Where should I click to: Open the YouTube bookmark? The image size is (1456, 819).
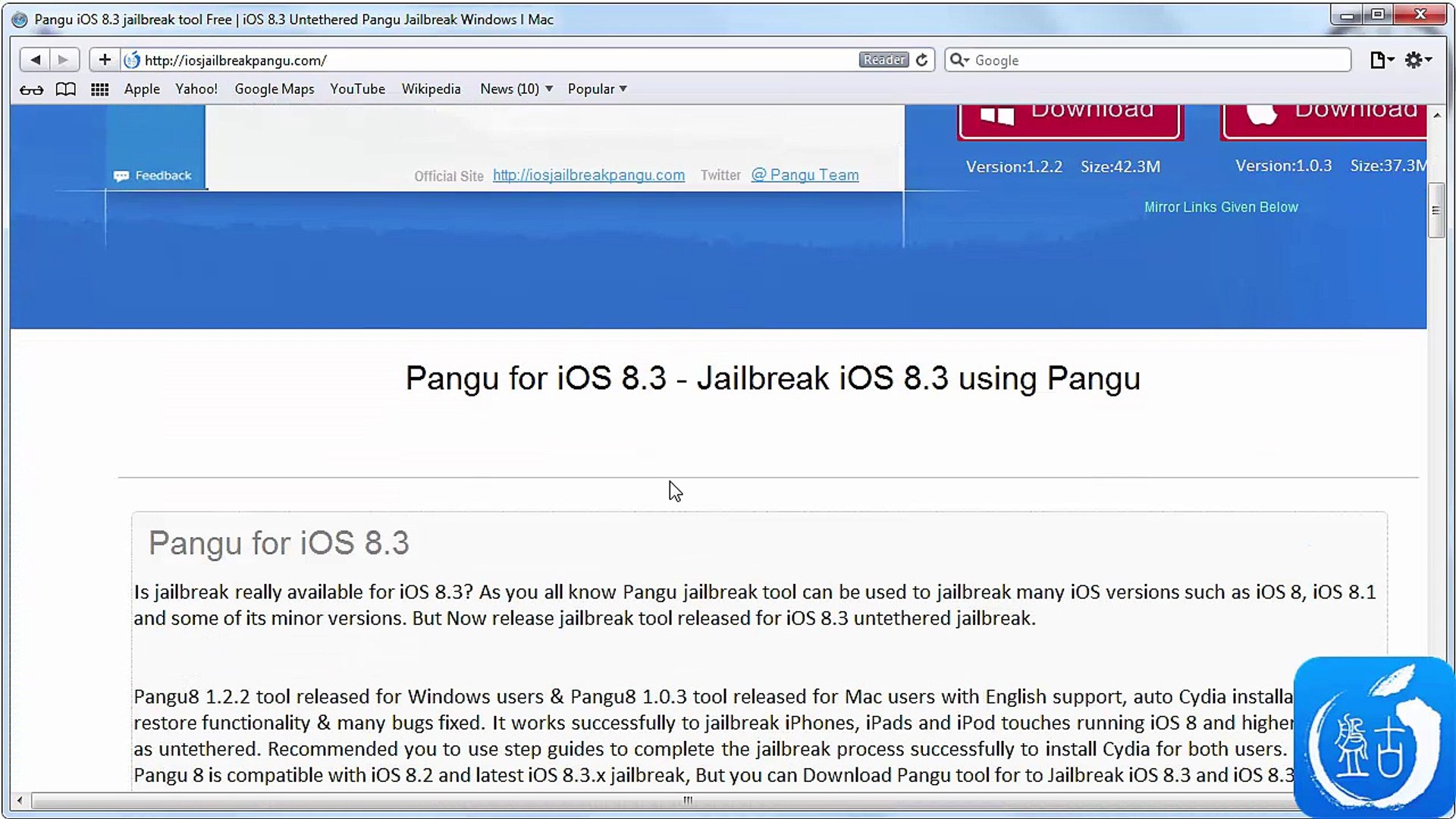[357, 89]
